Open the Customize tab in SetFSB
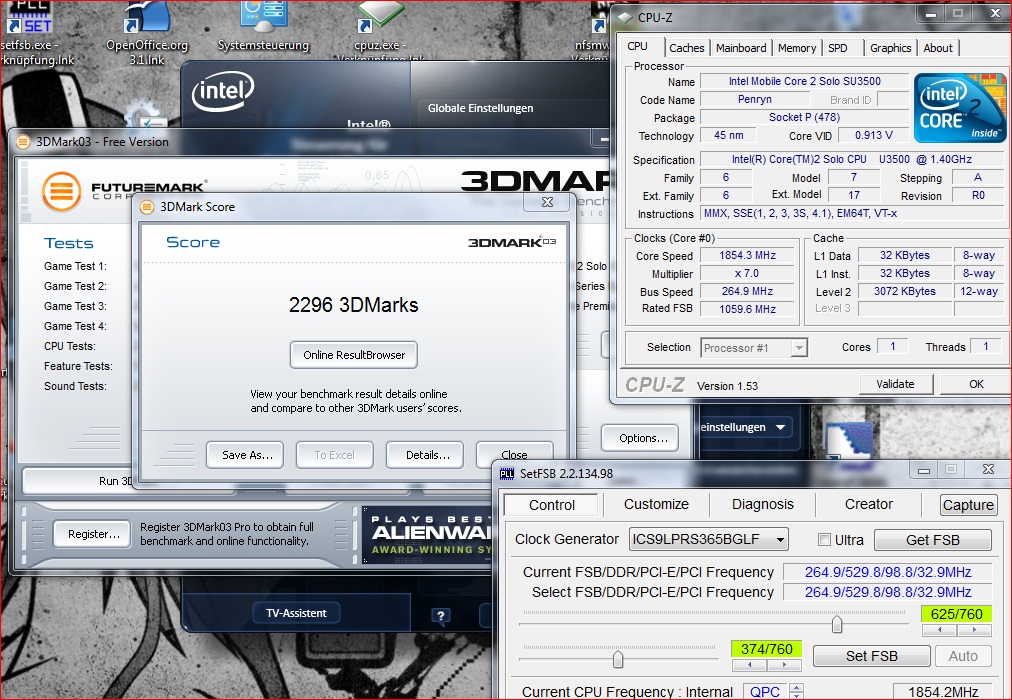 click(x=656, y=504)
